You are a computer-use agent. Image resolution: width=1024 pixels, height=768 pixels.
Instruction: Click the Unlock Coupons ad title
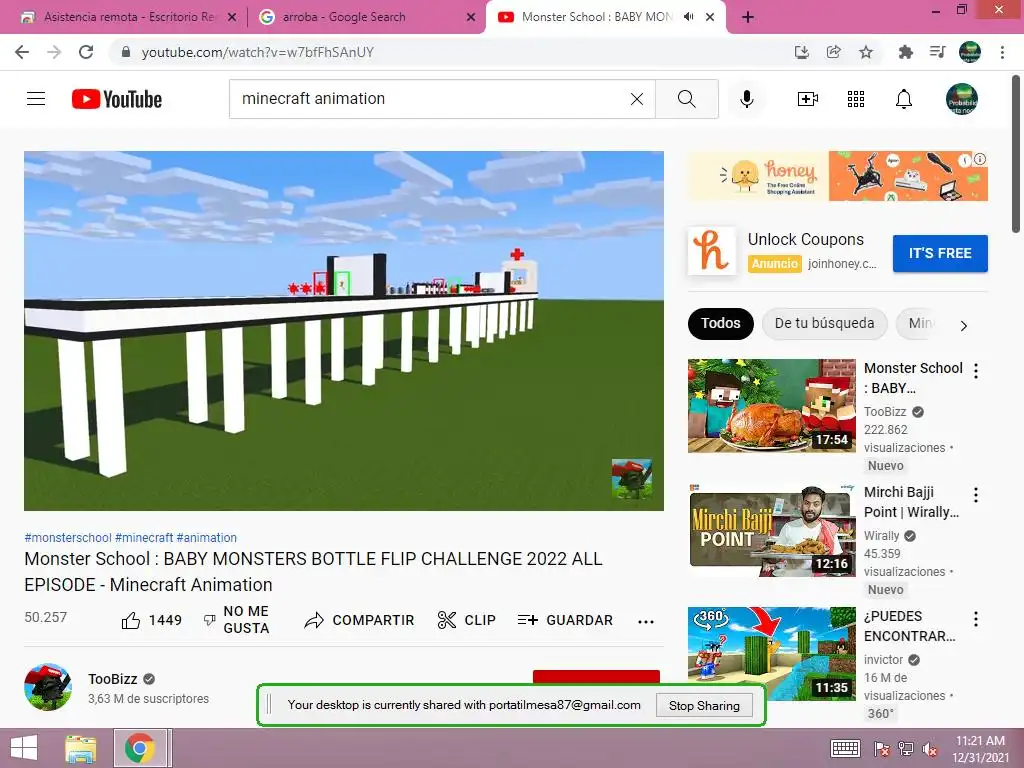tap(805, 240)
